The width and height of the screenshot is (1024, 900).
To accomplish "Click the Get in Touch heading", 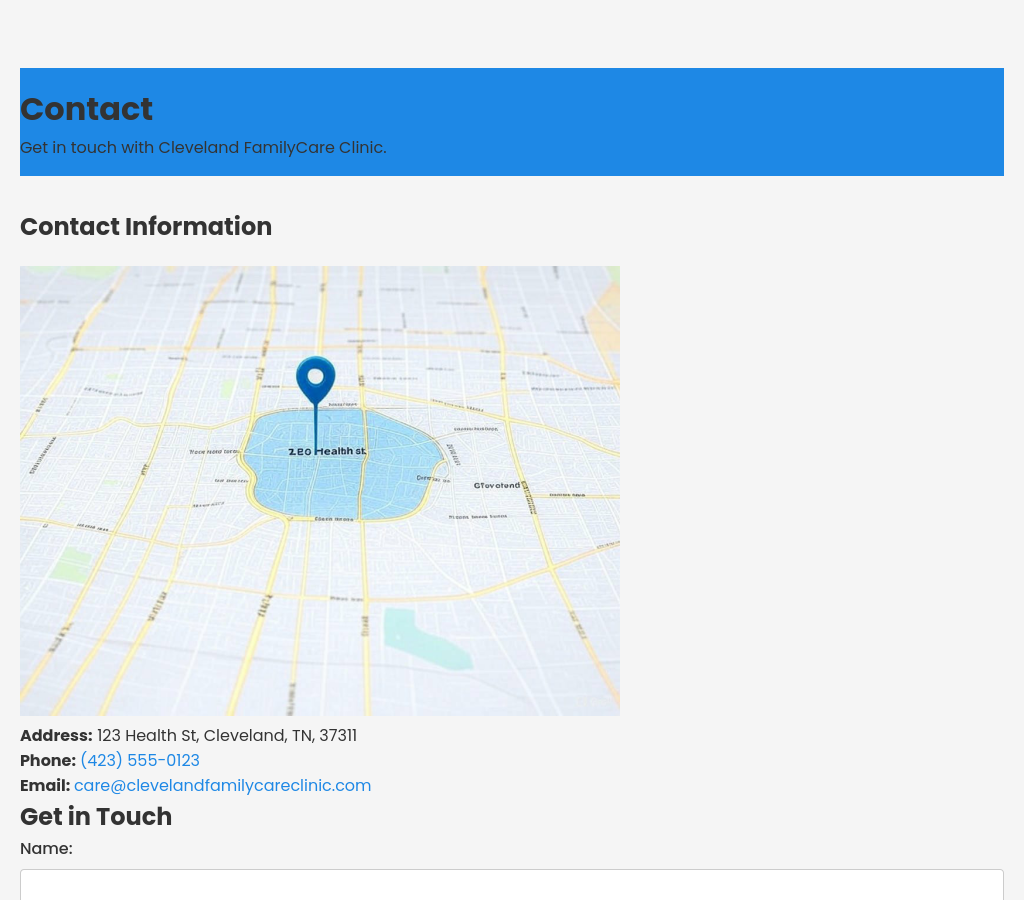I will [96, 817].
